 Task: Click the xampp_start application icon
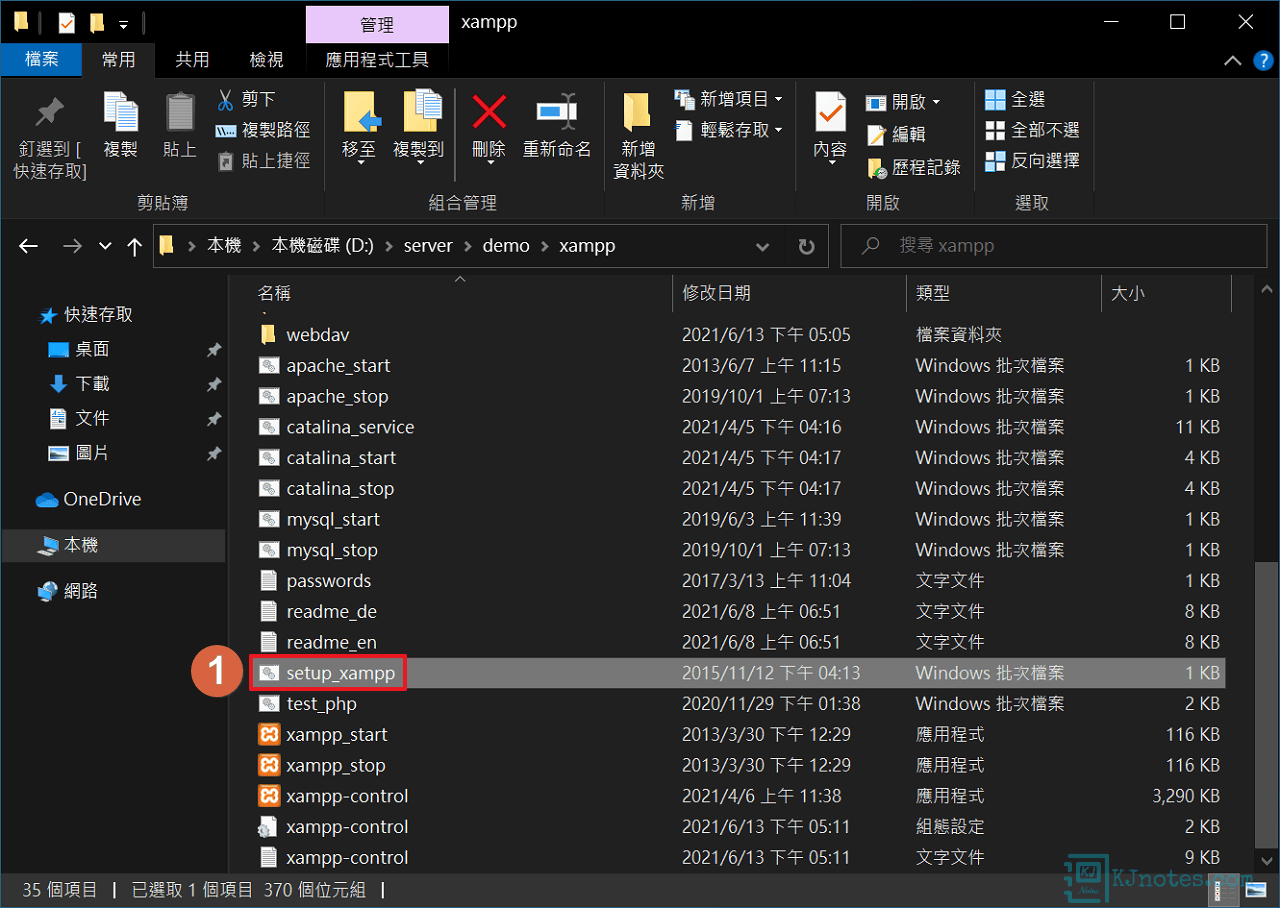point(268,734)
